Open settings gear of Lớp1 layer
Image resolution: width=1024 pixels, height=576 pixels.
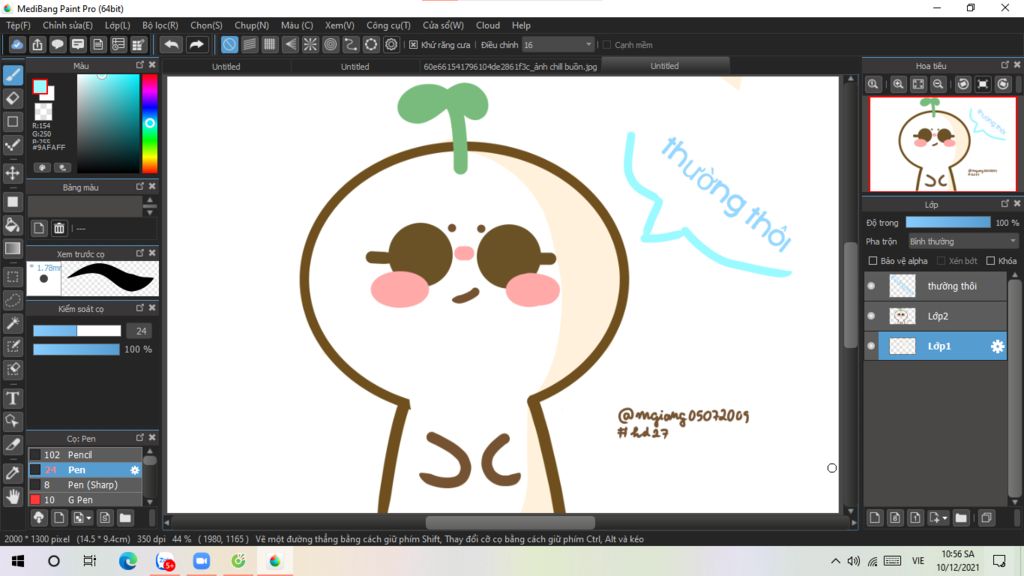997,346
